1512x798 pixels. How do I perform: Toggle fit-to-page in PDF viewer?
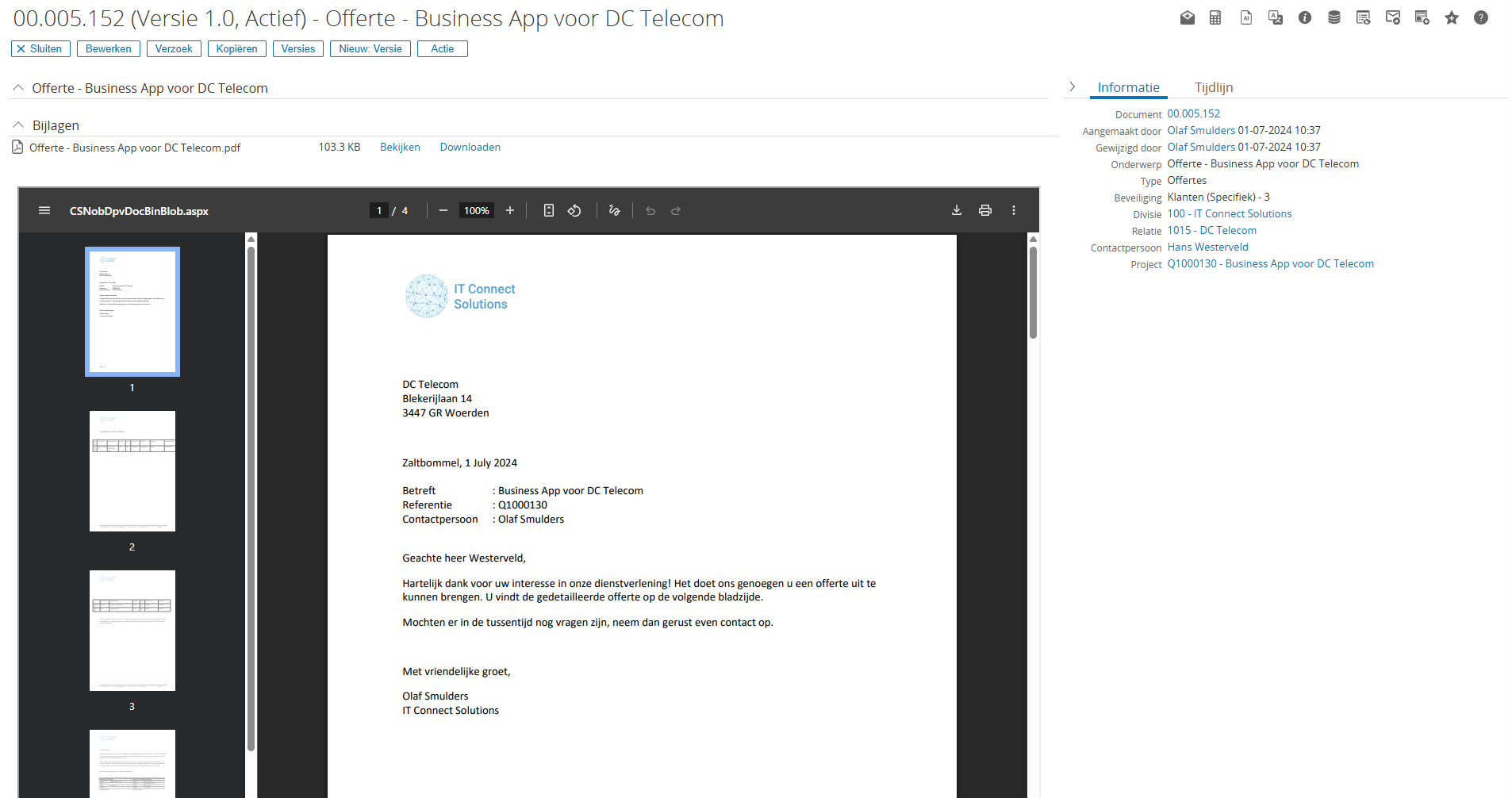tap(548, 210)
